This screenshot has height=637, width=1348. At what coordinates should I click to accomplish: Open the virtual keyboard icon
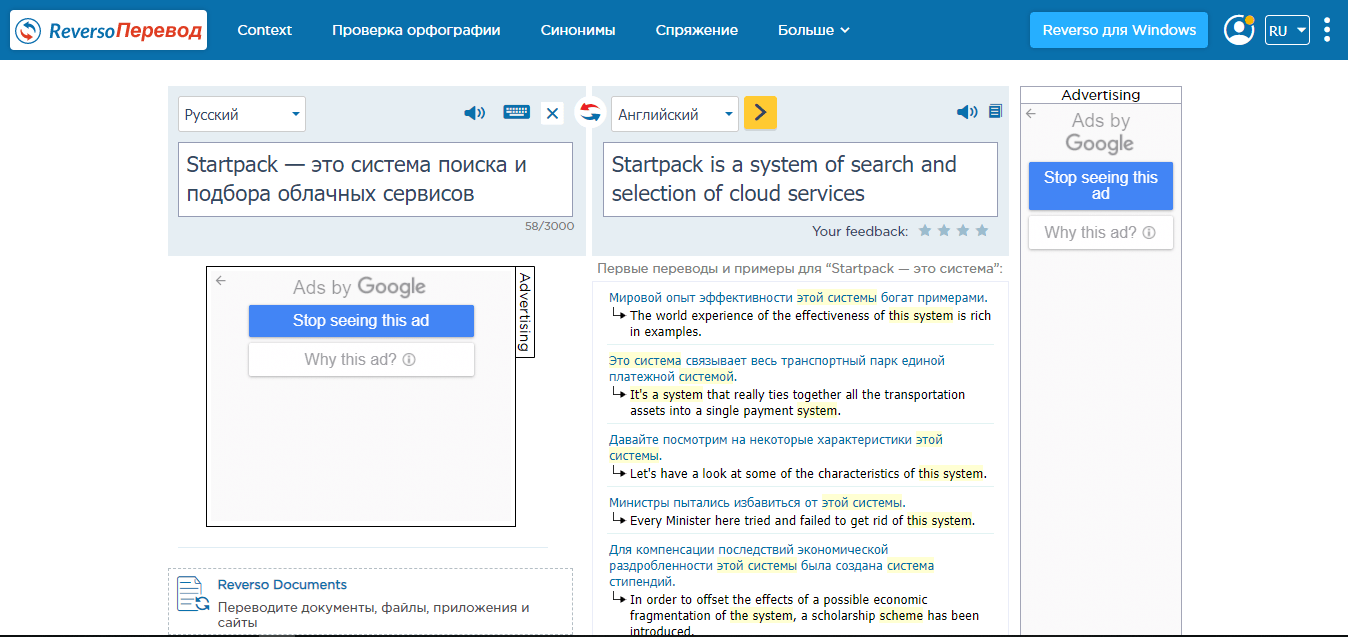tap(517, 113)
